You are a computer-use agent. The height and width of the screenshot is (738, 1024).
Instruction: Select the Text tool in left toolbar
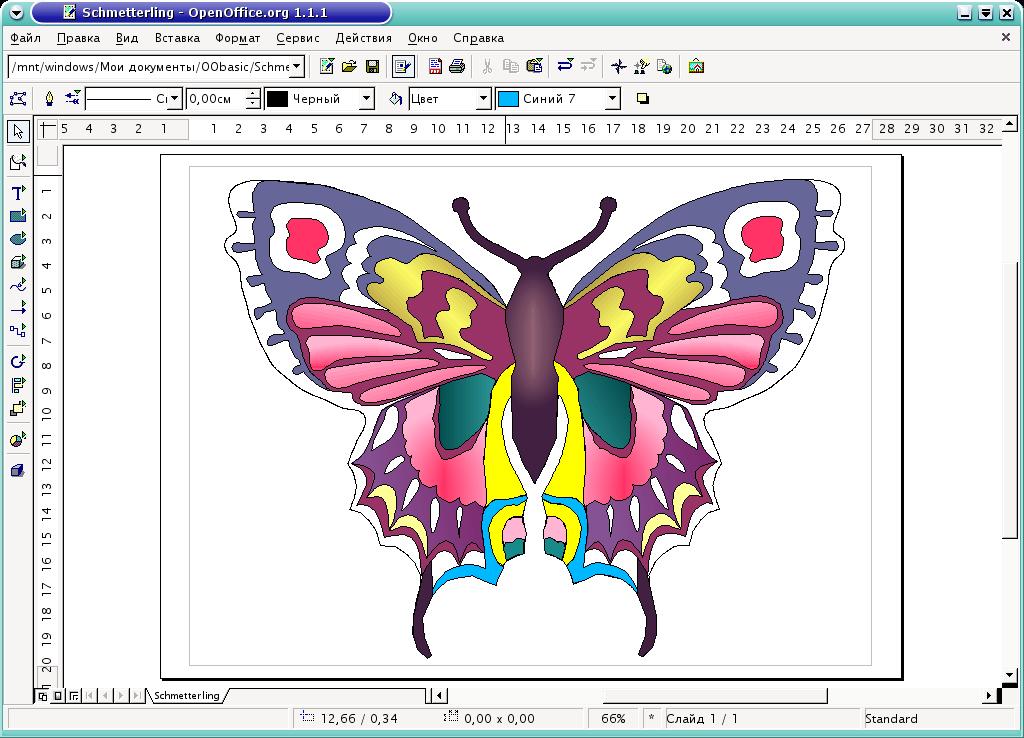click(x=18, y=193)
